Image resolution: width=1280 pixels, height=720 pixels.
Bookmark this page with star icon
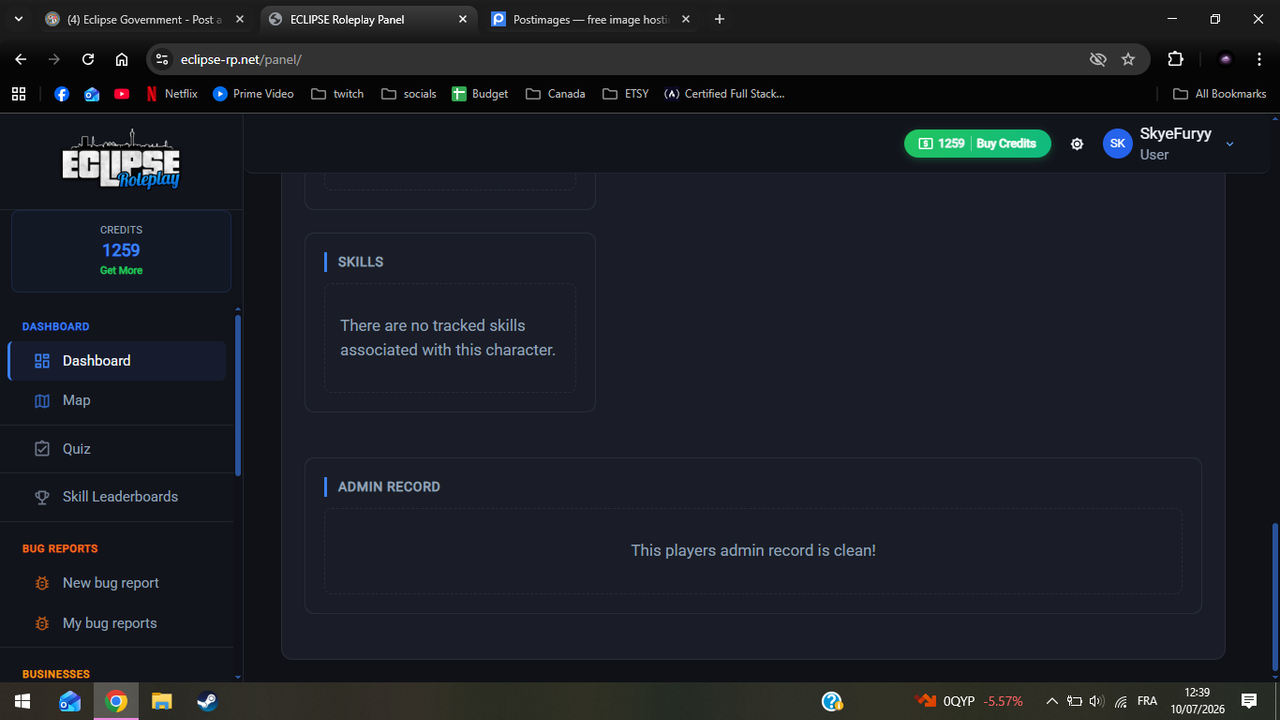1128,60
